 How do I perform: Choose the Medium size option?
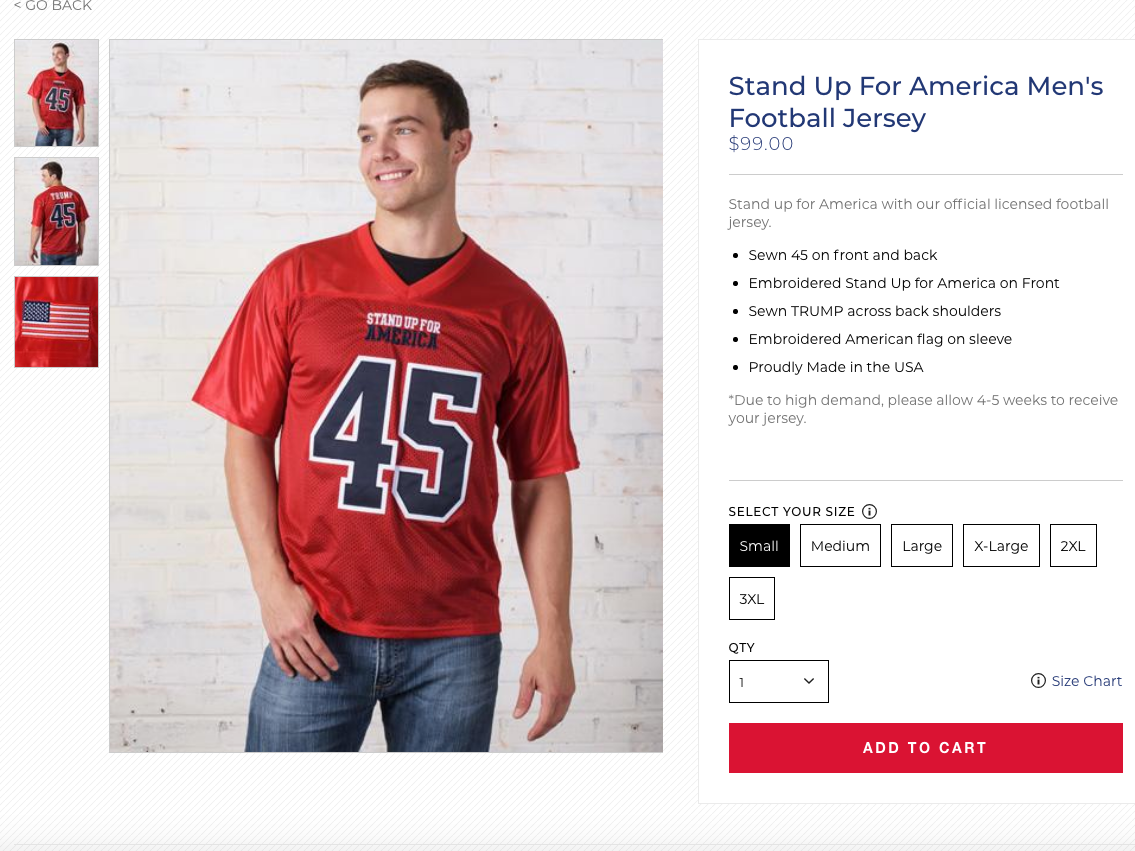point(840,546)
